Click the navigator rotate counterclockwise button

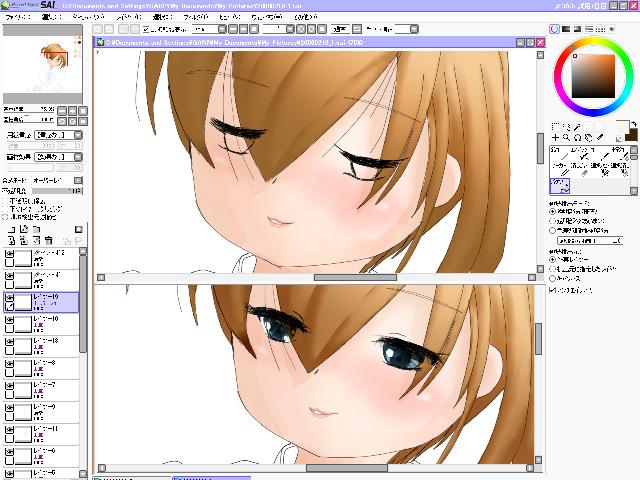coord(62,121)
